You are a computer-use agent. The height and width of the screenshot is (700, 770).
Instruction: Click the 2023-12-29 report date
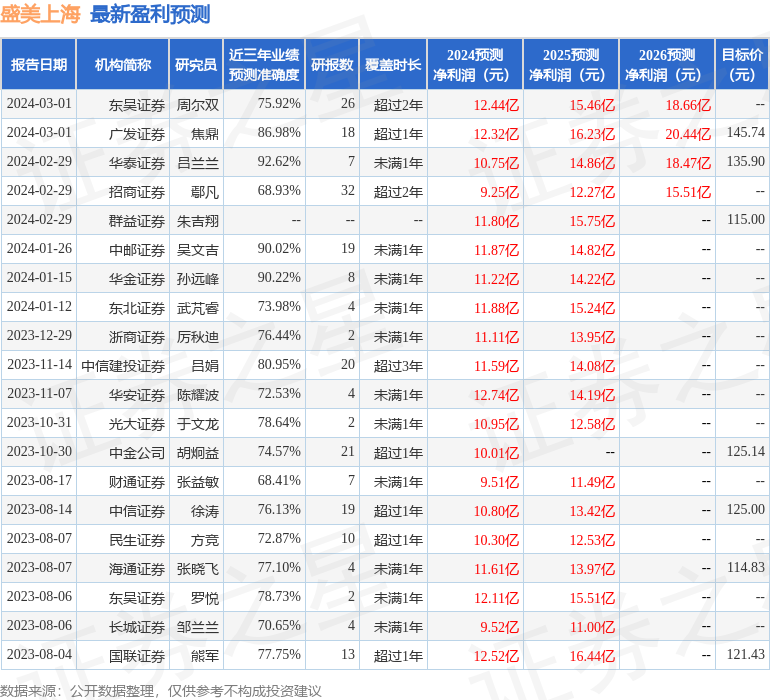39,335
